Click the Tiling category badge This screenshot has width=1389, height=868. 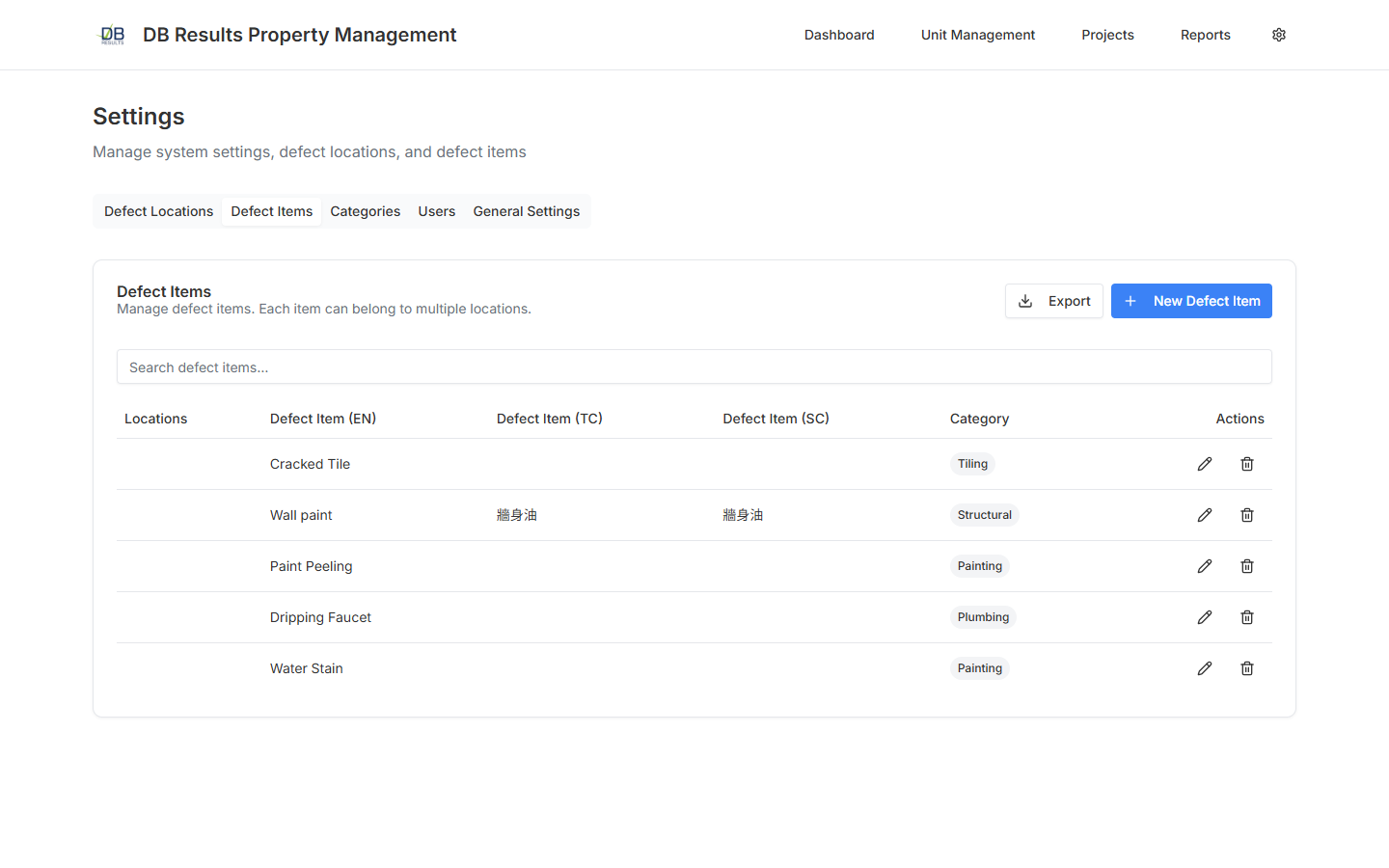tap(972, 464)
